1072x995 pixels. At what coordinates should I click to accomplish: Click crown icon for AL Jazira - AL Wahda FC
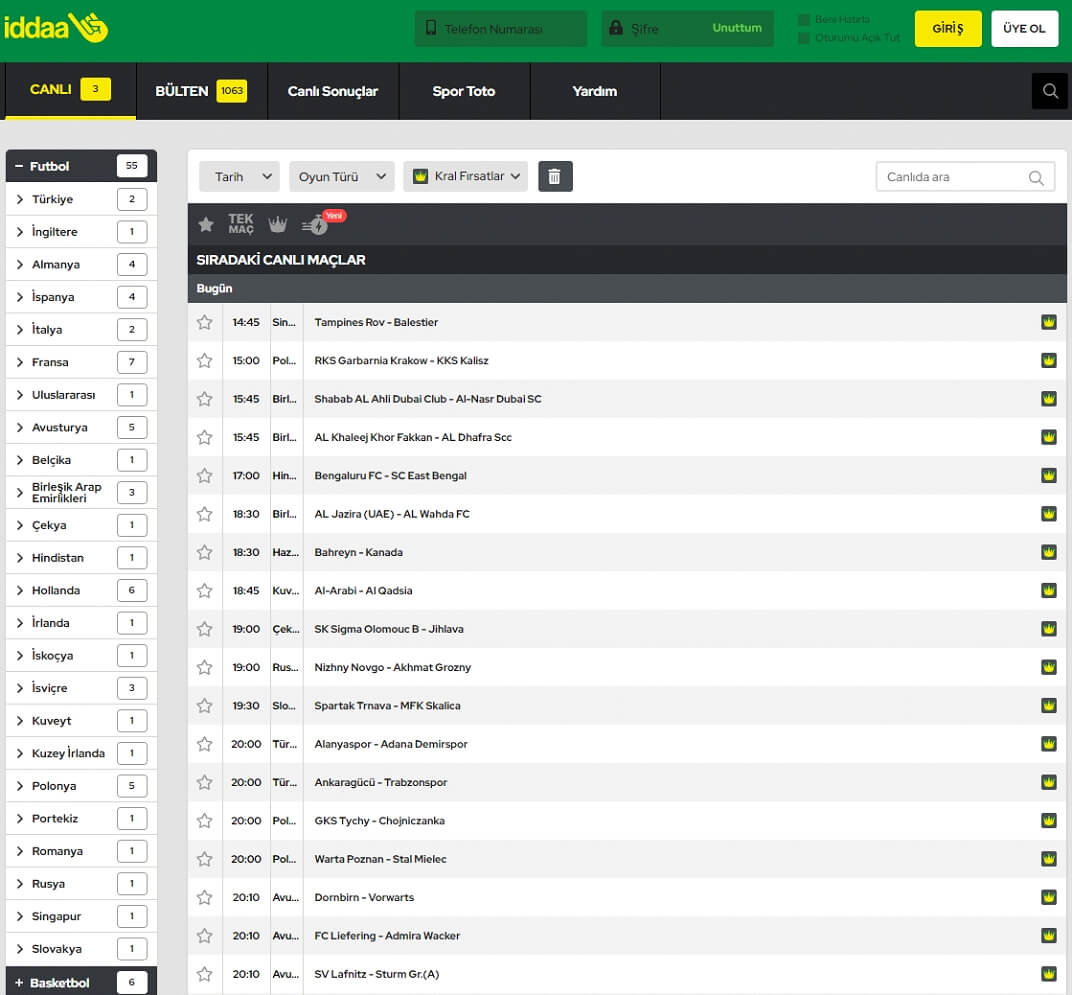coord(1049,514)
